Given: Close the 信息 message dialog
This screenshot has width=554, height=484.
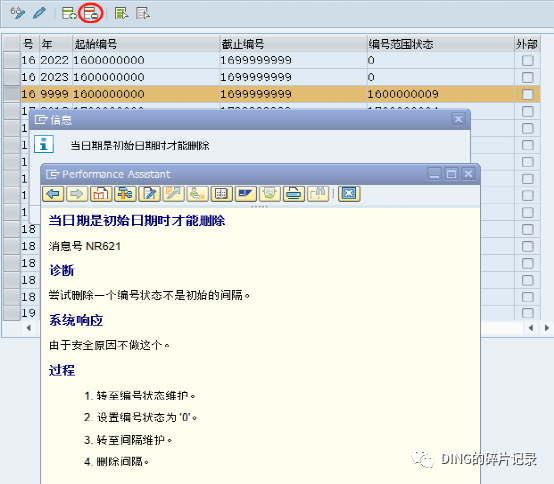Looking at the screenshot, I should coord(458,119).
